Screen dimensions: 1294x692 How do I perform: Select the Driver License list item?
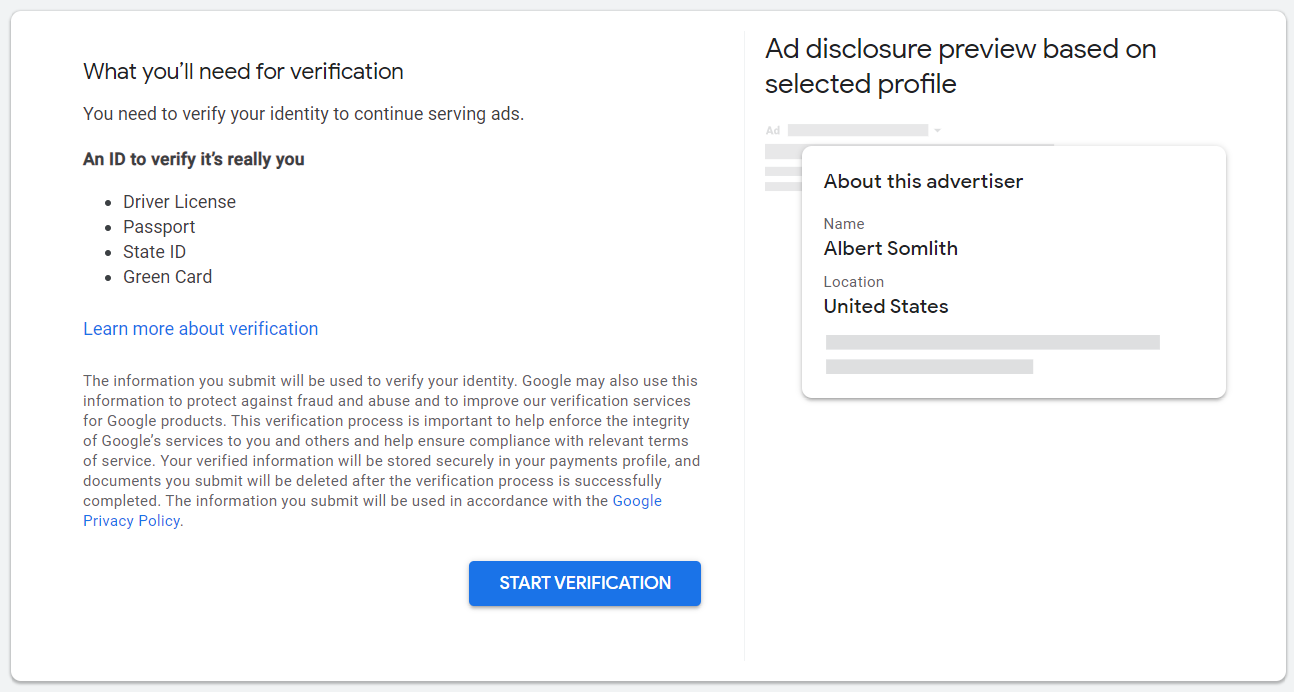coord(179,202)
